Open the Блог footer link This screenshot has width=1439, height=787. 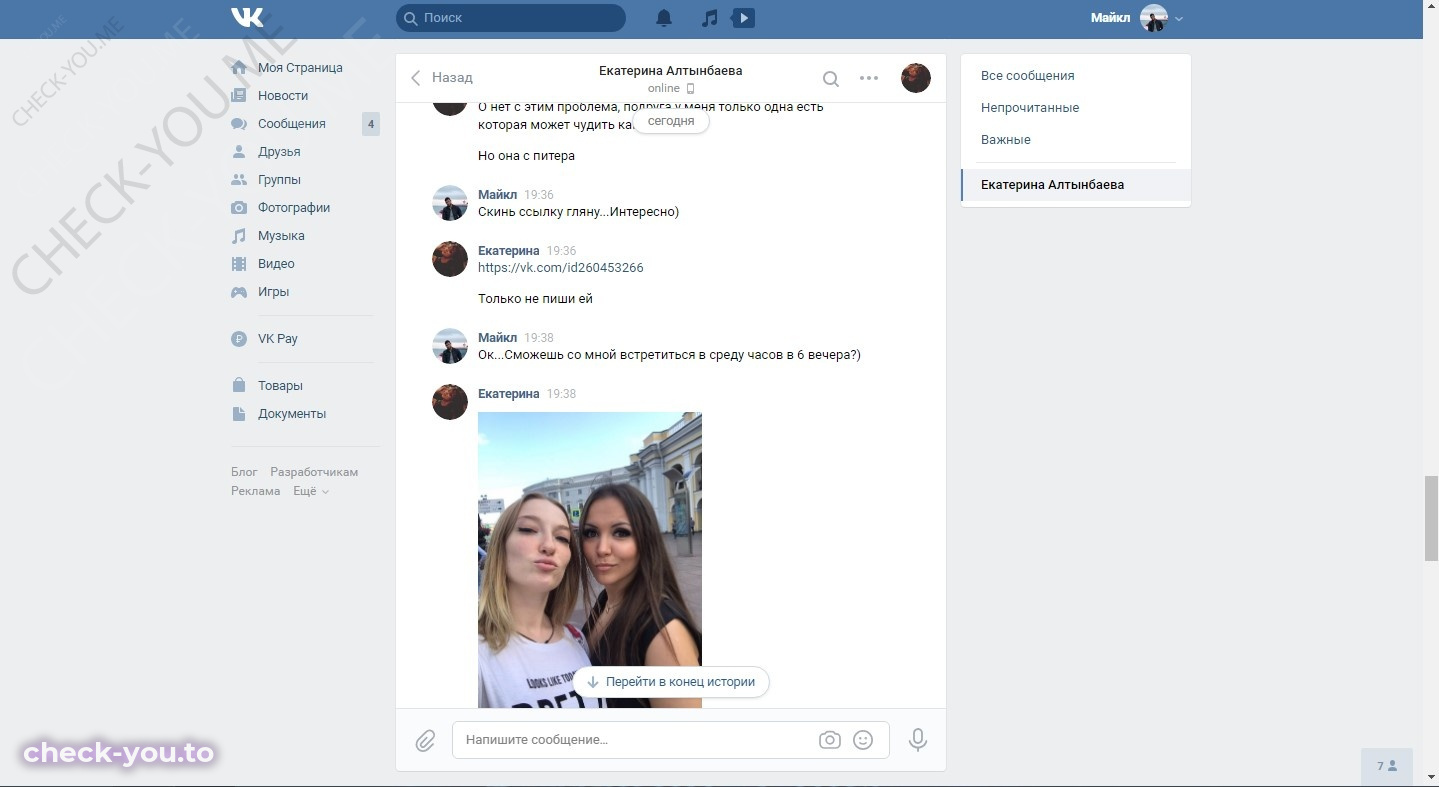244,472
